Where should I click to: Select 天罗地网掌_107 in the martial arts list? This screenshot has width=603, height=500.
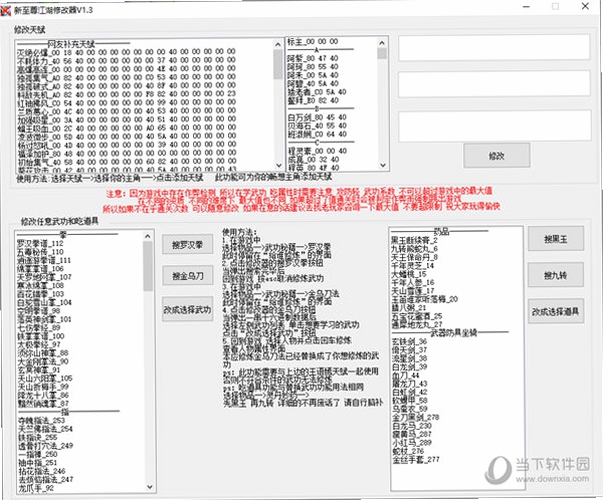44,277
